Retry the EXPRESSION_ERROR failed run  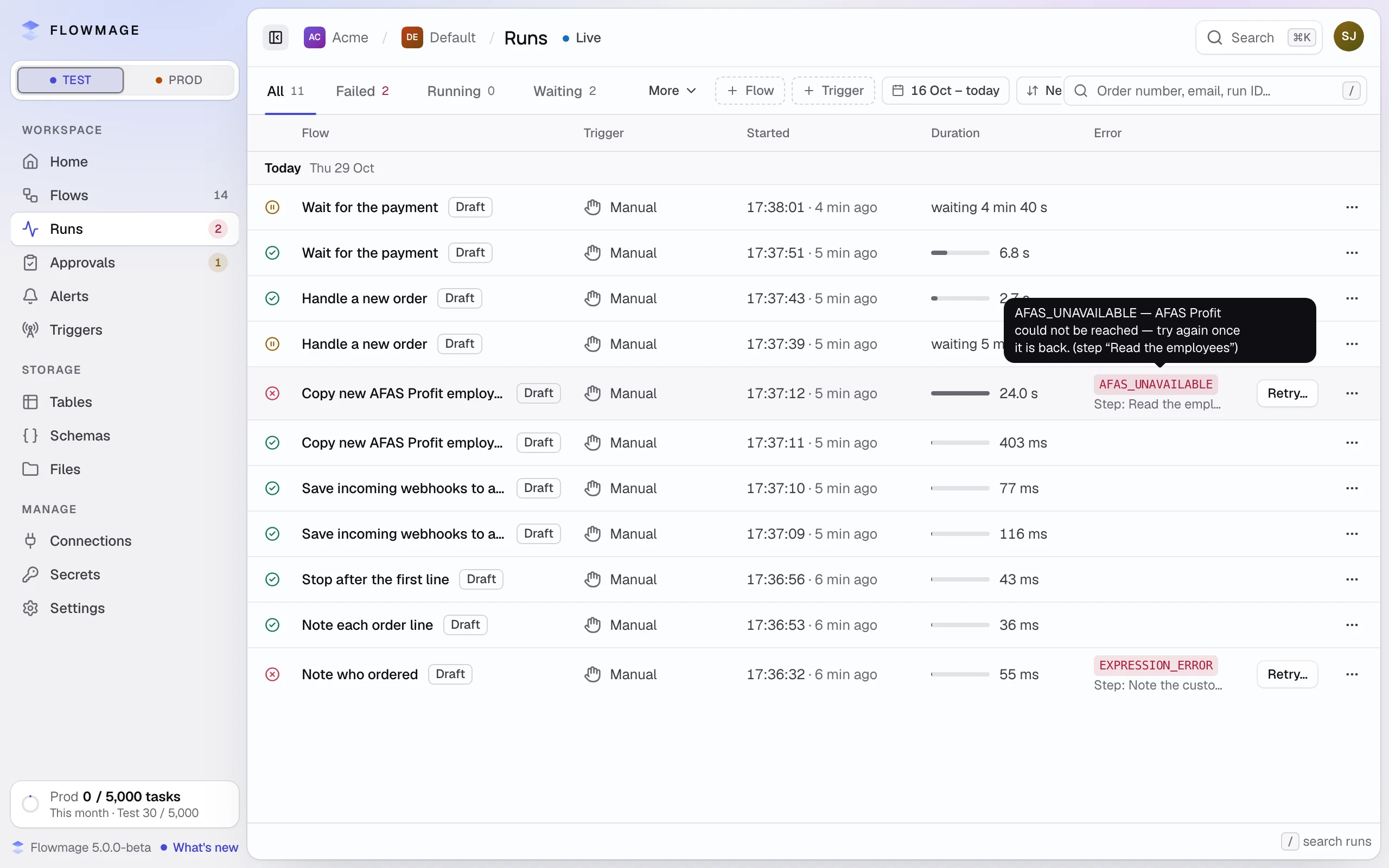[1287, 674]
